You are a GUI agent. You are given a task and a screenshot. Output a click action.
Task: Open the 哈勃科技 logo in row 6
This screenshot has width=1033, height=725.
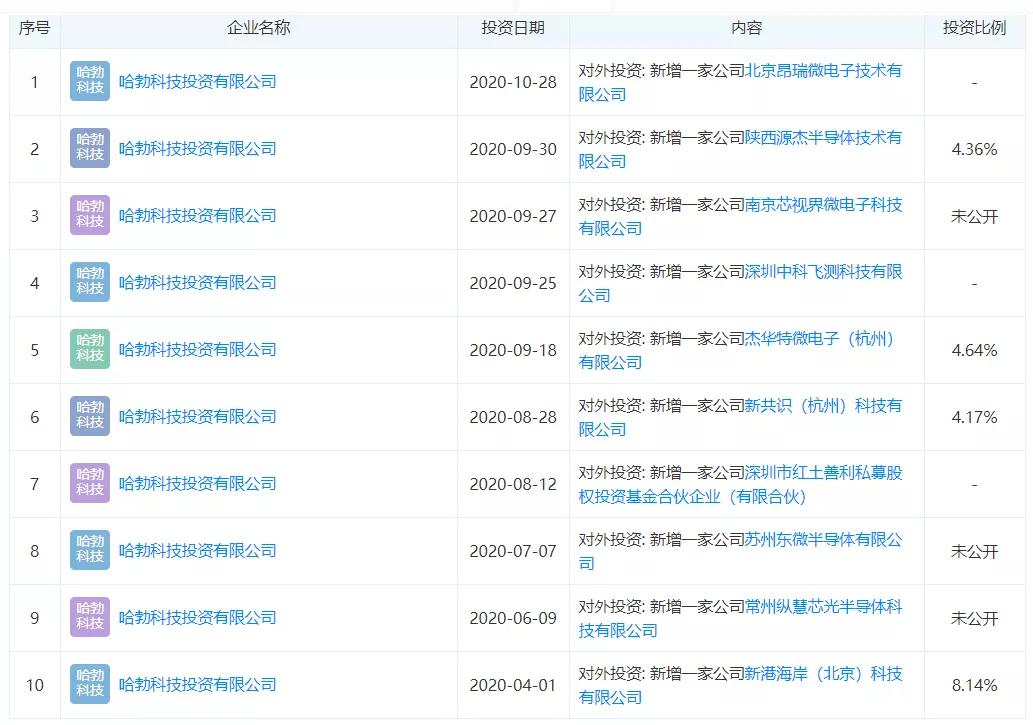click(x=90, y=417)
